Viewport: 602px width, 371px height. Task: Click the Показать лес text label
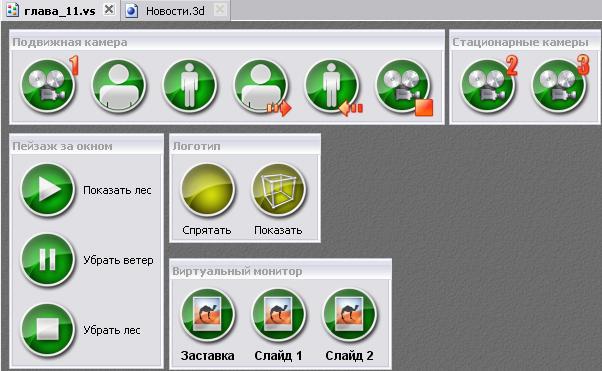click(117, 190)
